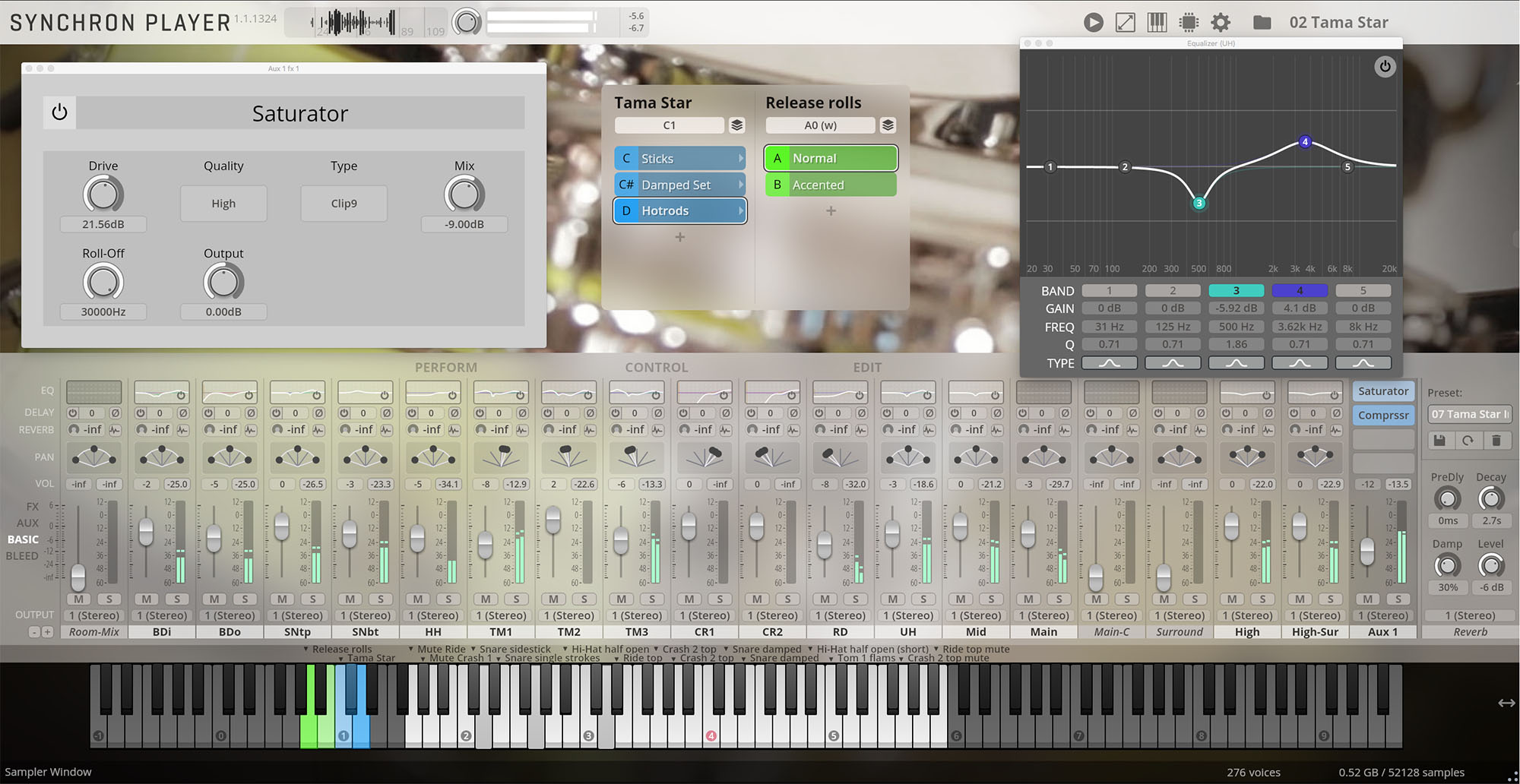Remove mixer channel with minus button

[x=34, y=632]
